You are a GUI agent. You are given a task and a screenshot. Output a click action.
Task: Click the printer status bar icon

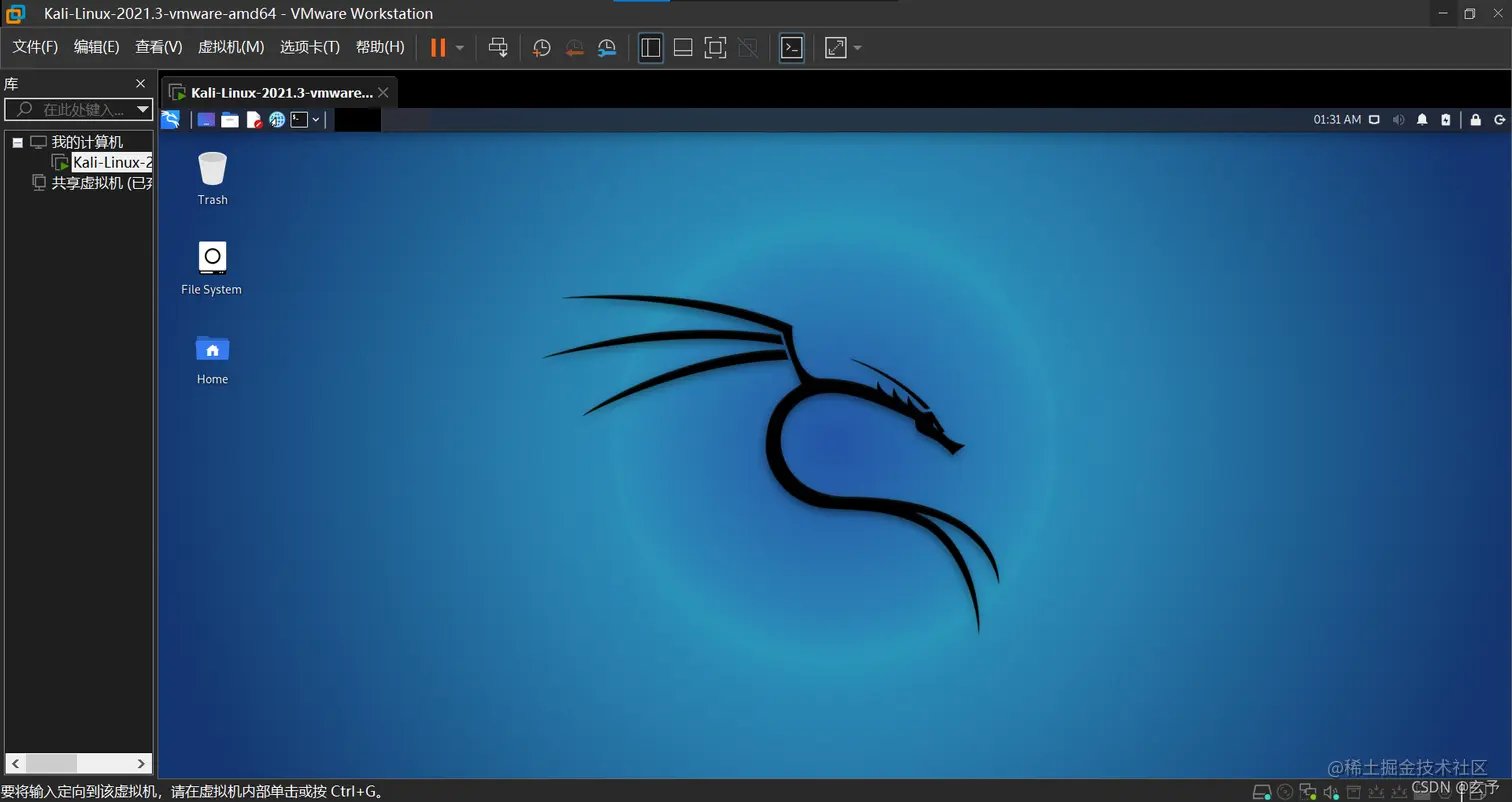point(1354,792)
